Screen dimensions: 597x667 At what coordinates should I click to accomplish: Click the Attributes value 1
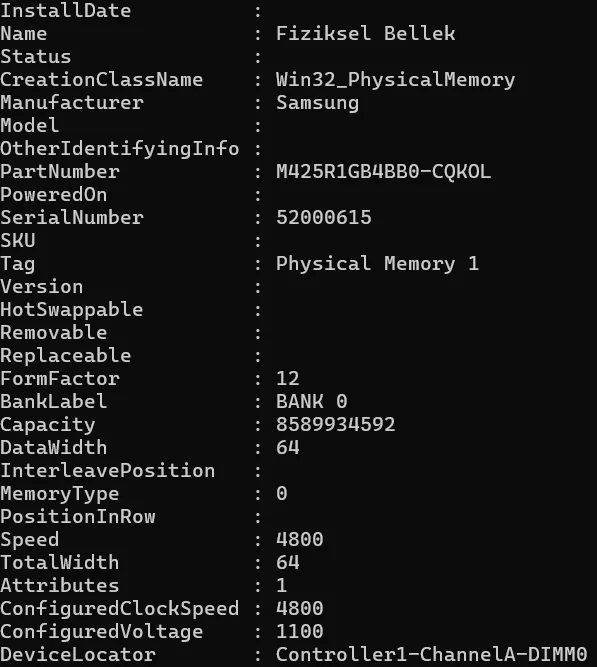click(282, 585)
